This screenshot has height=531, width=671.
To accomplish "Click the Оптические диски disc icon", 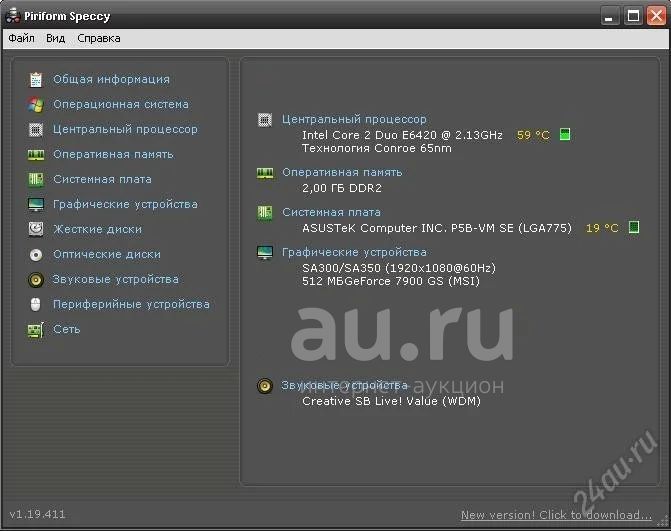I will tap(36, 255).
